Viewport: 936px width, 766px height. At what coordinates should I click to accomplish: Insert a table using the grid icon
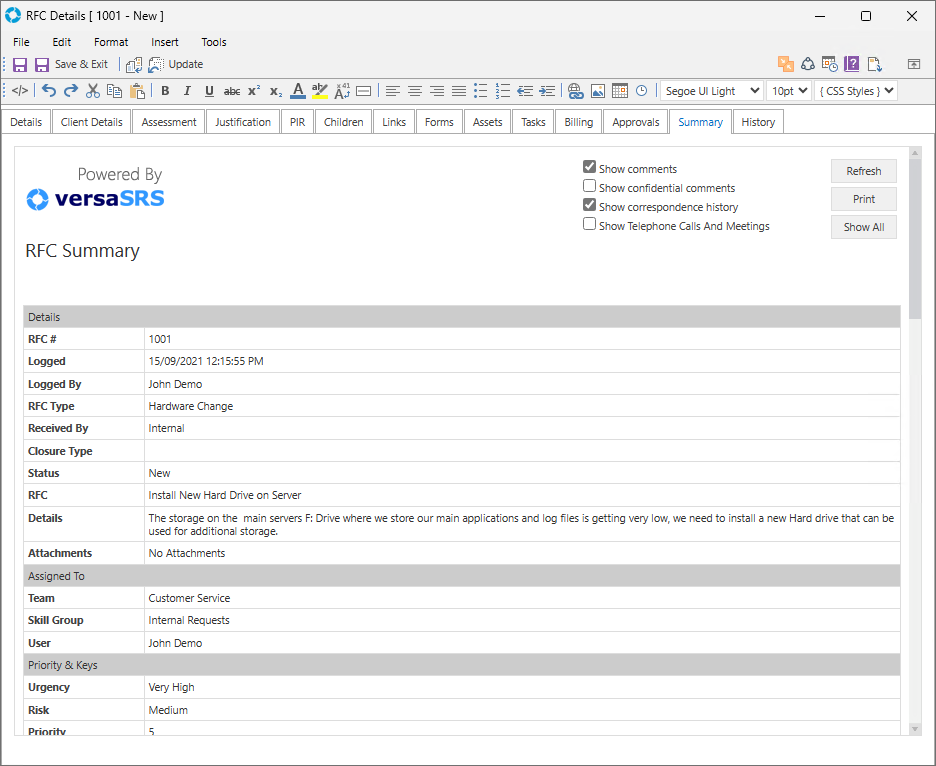[x=619, y=91]
